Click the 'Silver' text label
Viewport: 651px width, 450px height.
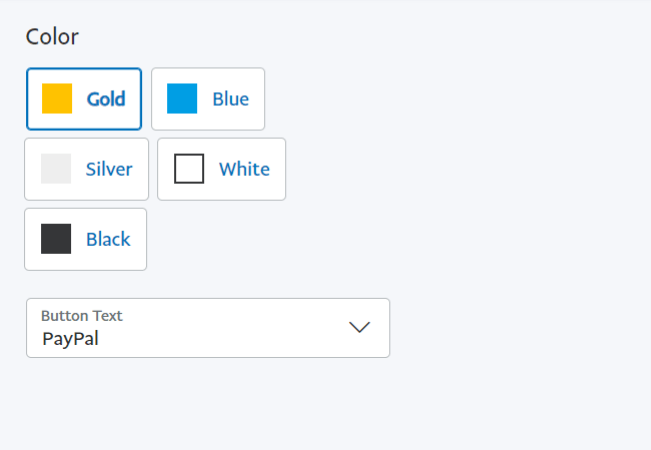click(x=109, y=169)
